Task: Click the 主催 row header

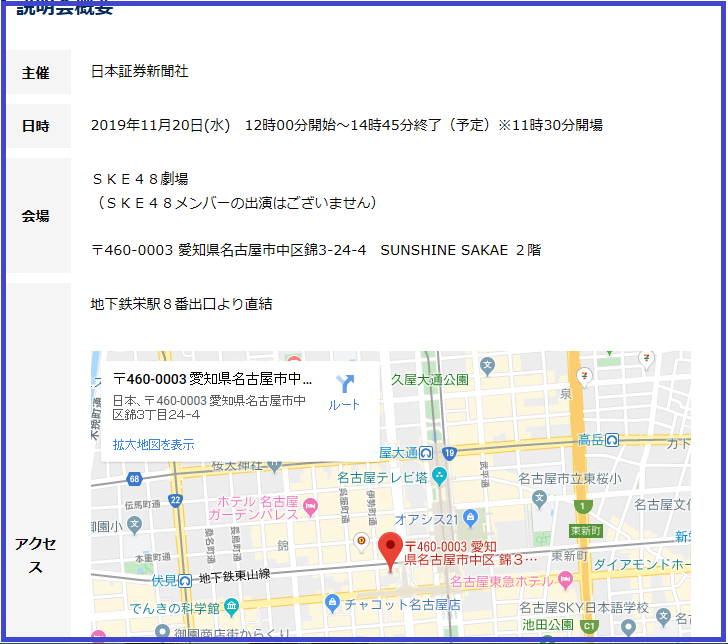Action: (x=39, y=72)
